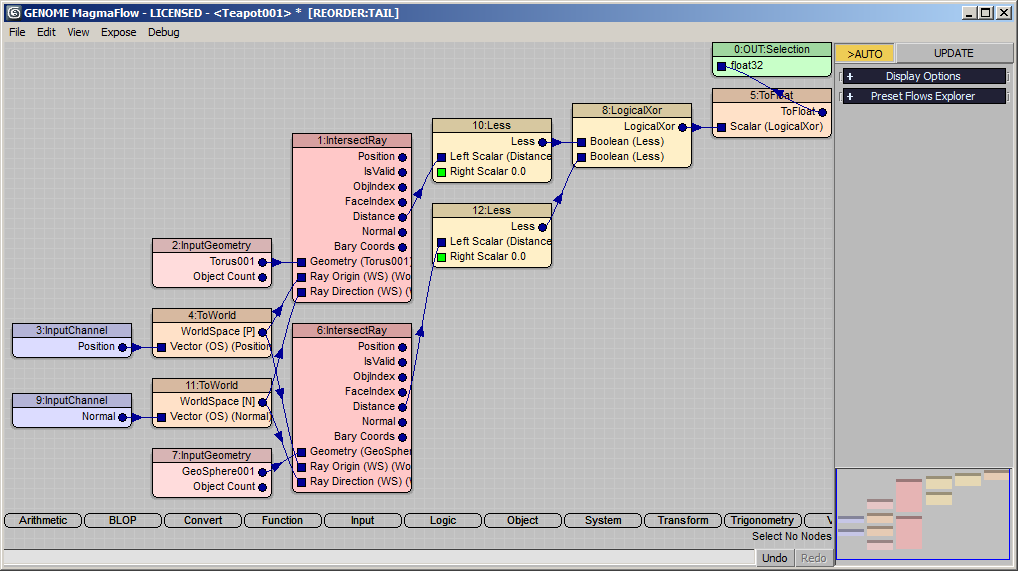
Task: Click the green Right Scalar socket on 10:Less
Action: pyautogui.click(x=441, y=172)
